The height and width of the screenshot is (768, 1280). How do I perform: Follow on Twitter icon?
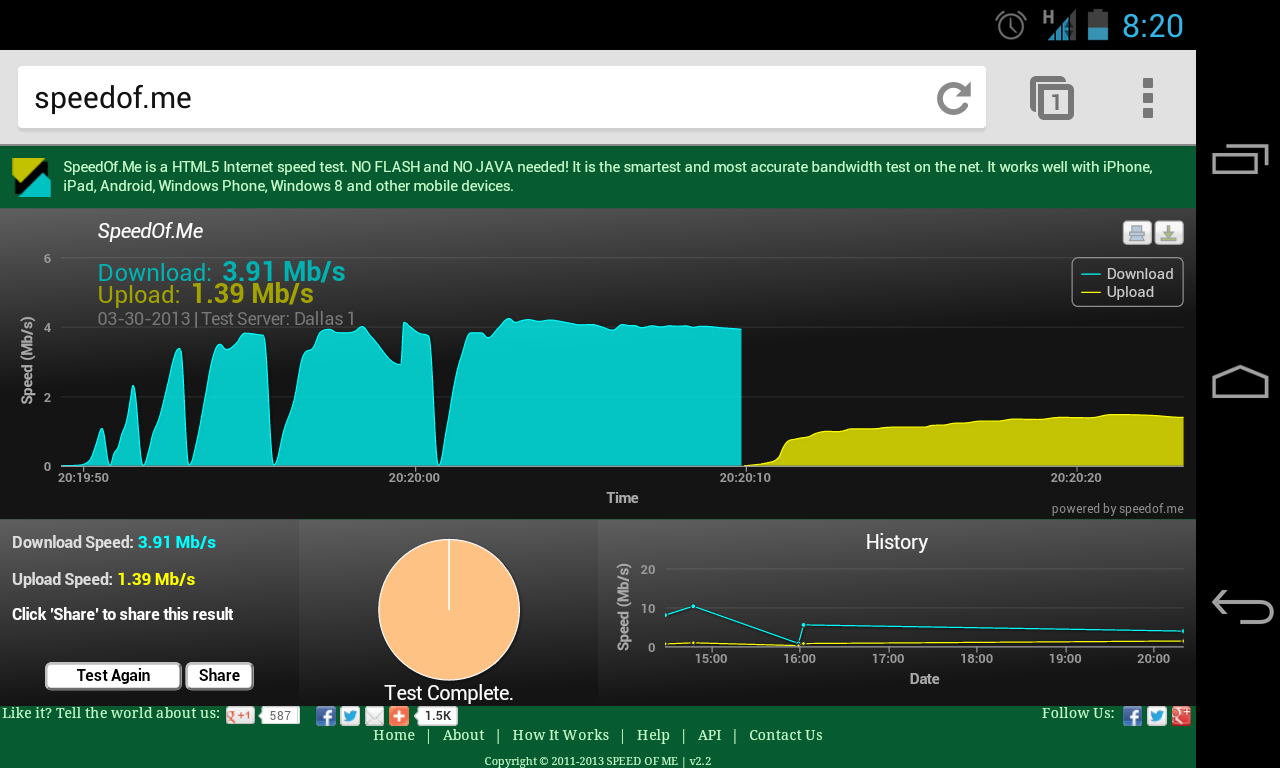point(1157,716)
